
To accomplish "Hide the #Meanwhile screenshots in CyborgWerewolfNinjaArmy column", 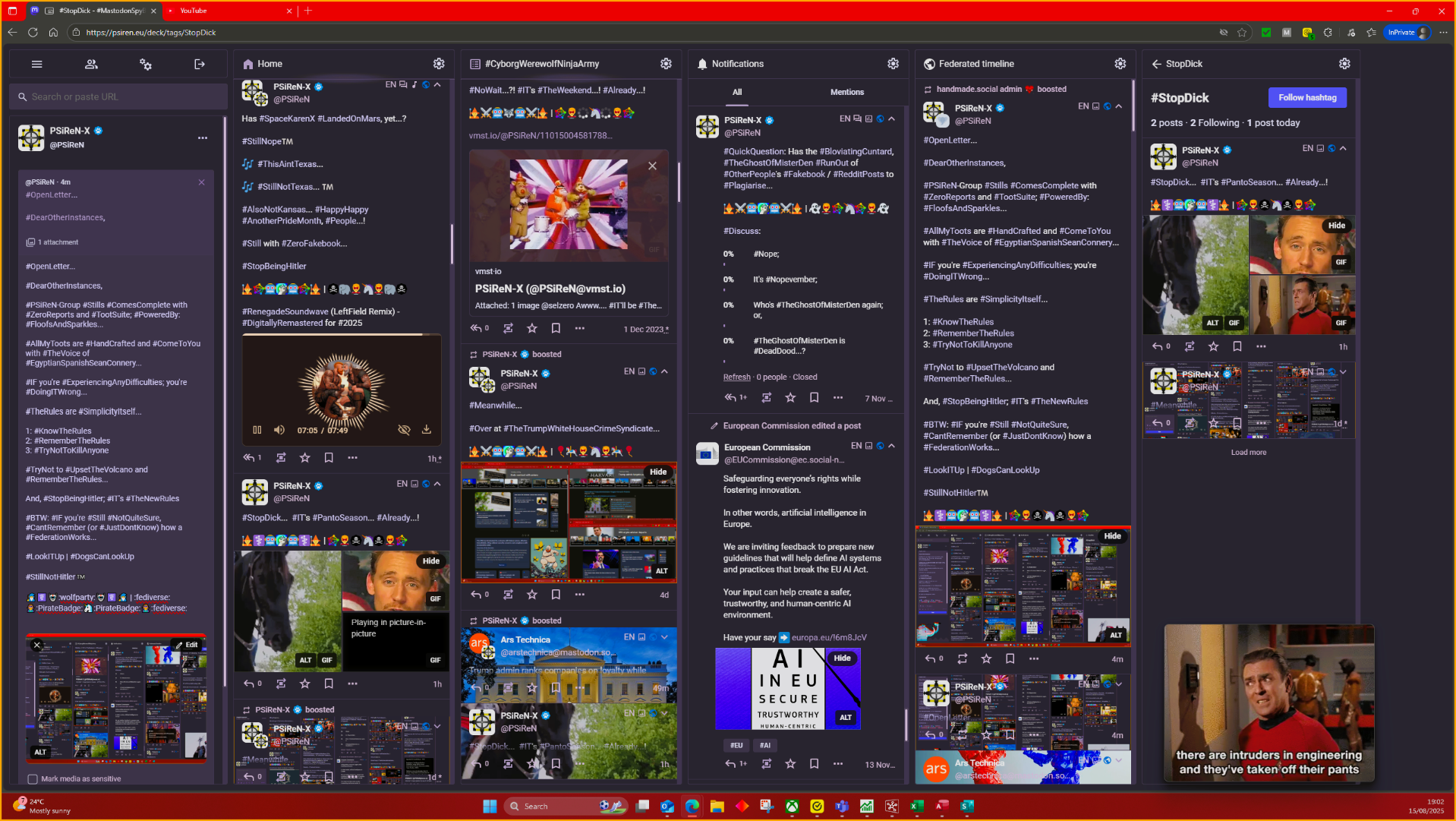I will pos(658,472).
